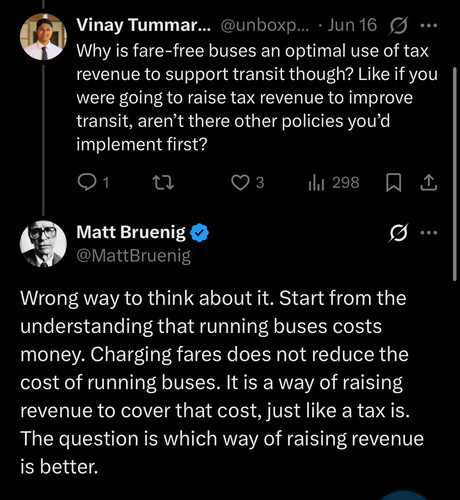View analytics showing 298 views
The height and width of the screenshot is (500, 460).
tap(334, 183)
